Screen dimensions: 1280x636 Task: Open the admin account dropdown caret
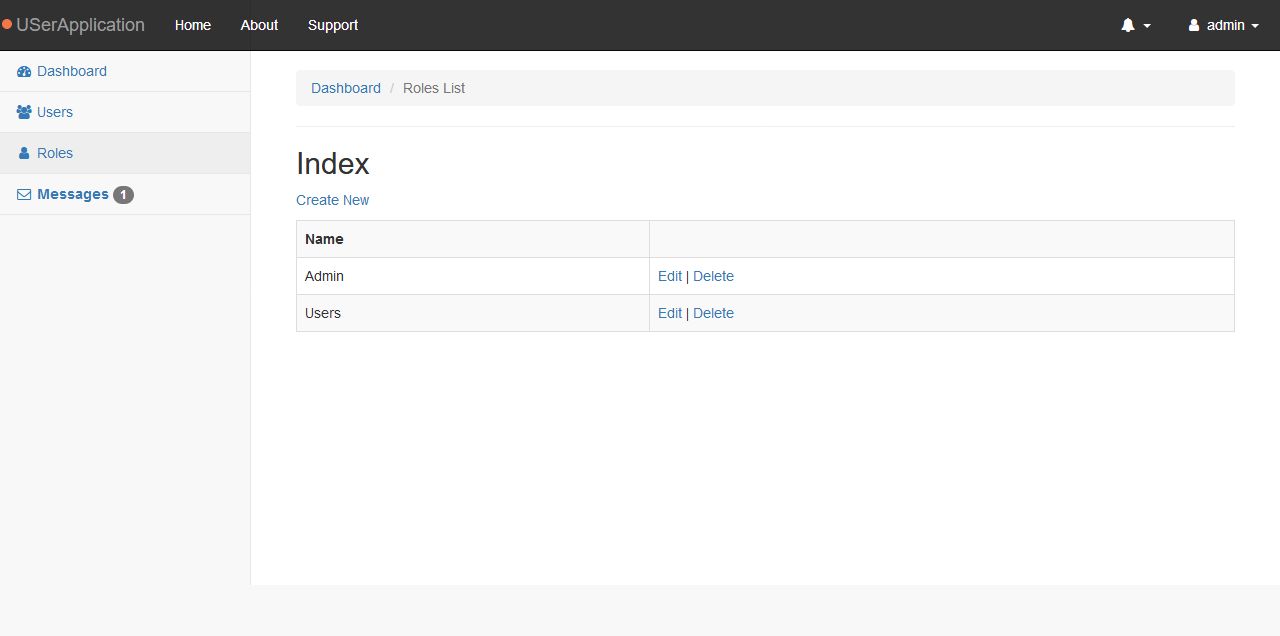[x=1255, y=27]
